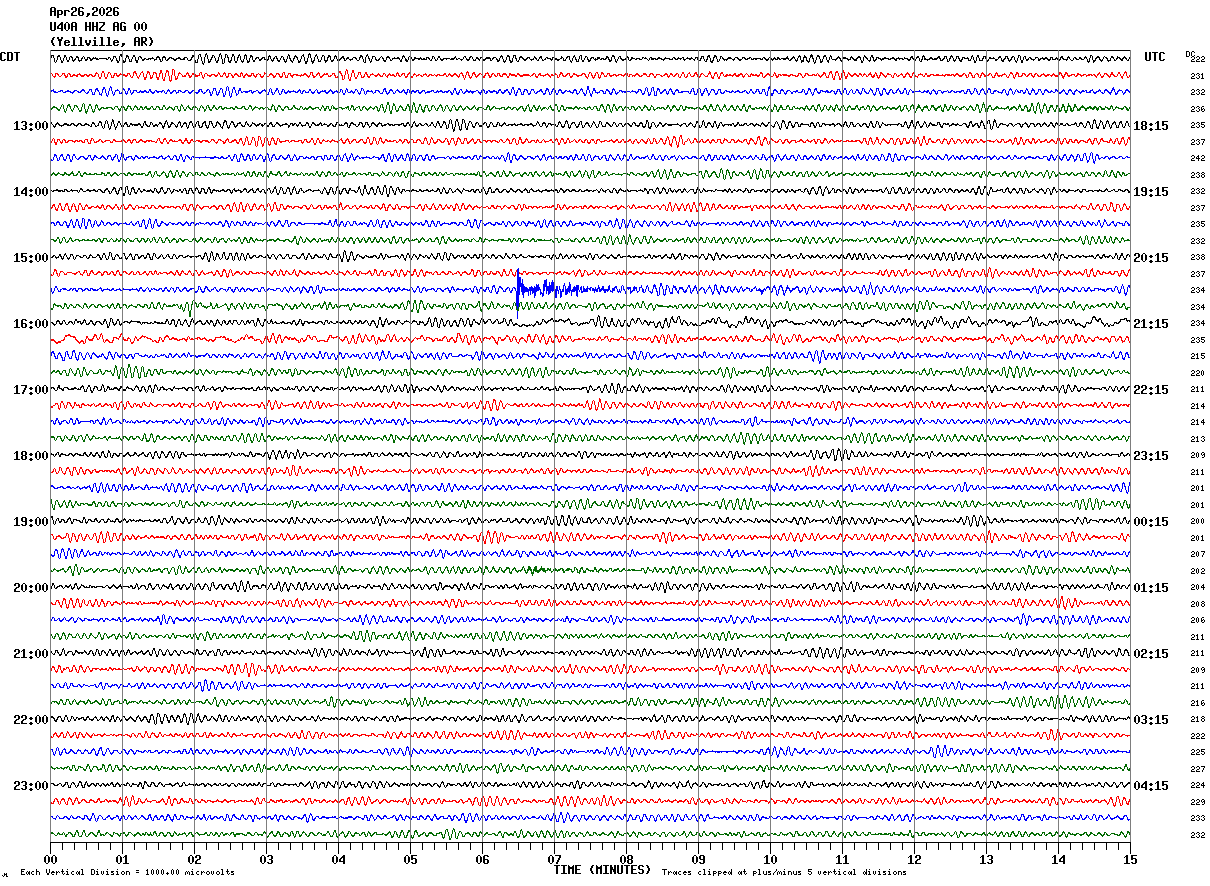Click the UTC timezone label

(x=1155, y=57)
